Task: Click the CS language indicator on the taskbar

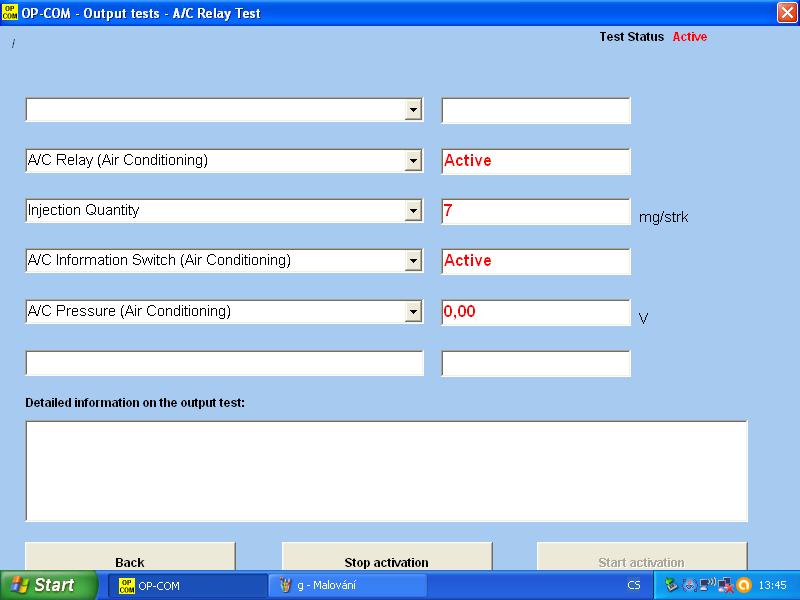Action: click(634, 585)
